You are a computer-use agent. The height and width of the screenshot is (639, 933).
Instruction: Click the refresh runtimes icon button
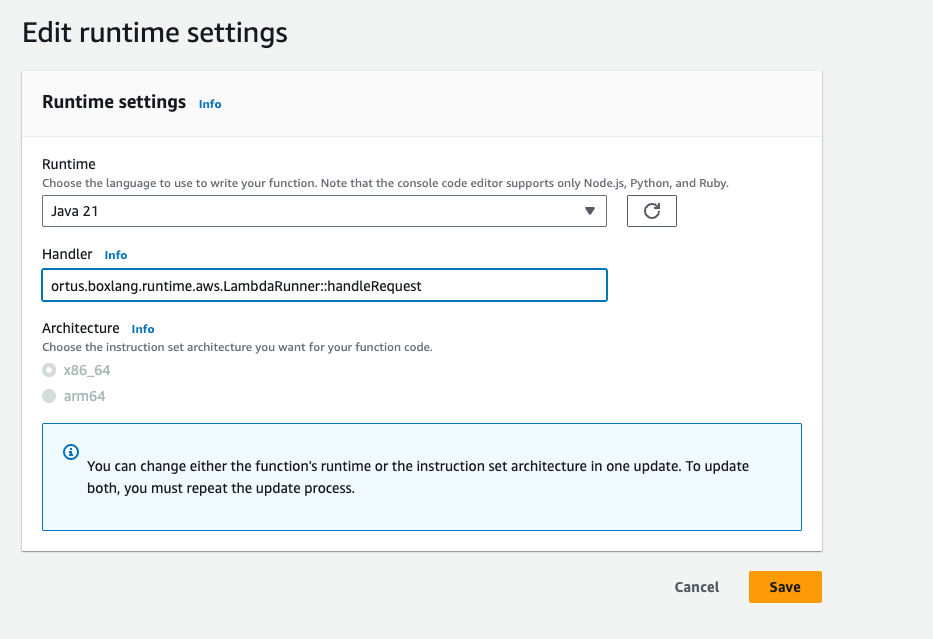coord(652,211)
